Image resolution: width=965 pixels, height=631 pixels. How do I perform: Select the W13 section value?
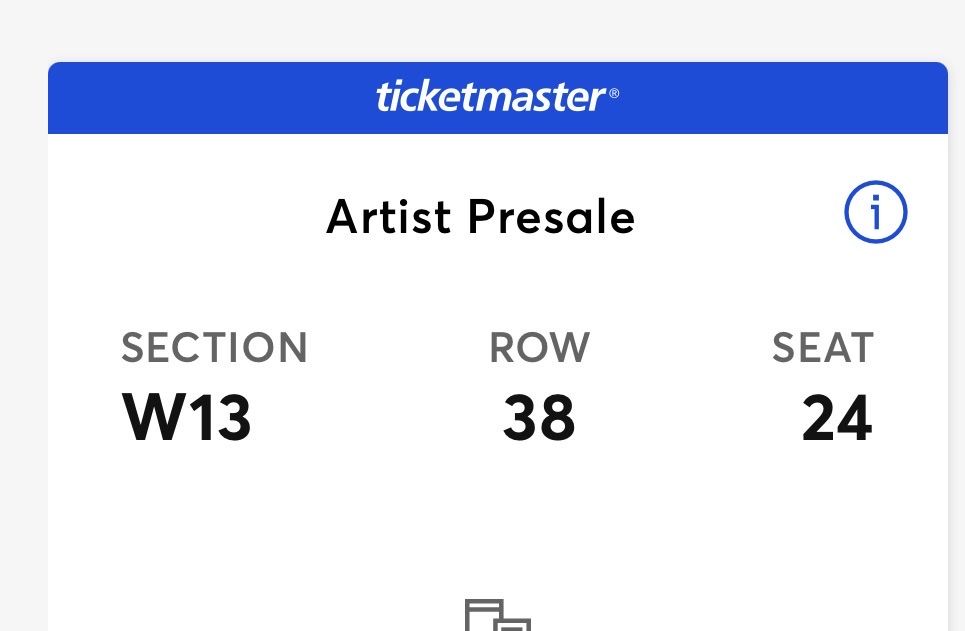pyautogui.click(x=186, y=417)
